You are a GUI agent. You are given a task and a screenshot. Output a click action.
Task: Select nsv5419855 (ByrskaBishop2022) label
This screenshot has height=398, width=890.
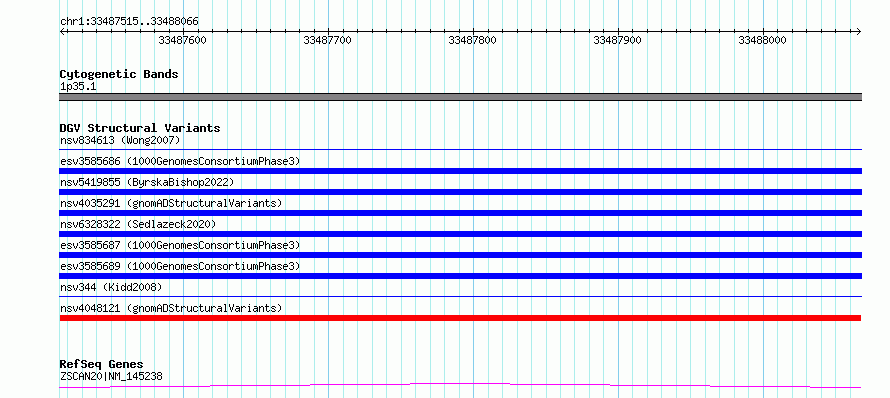(x=147, y=182)
